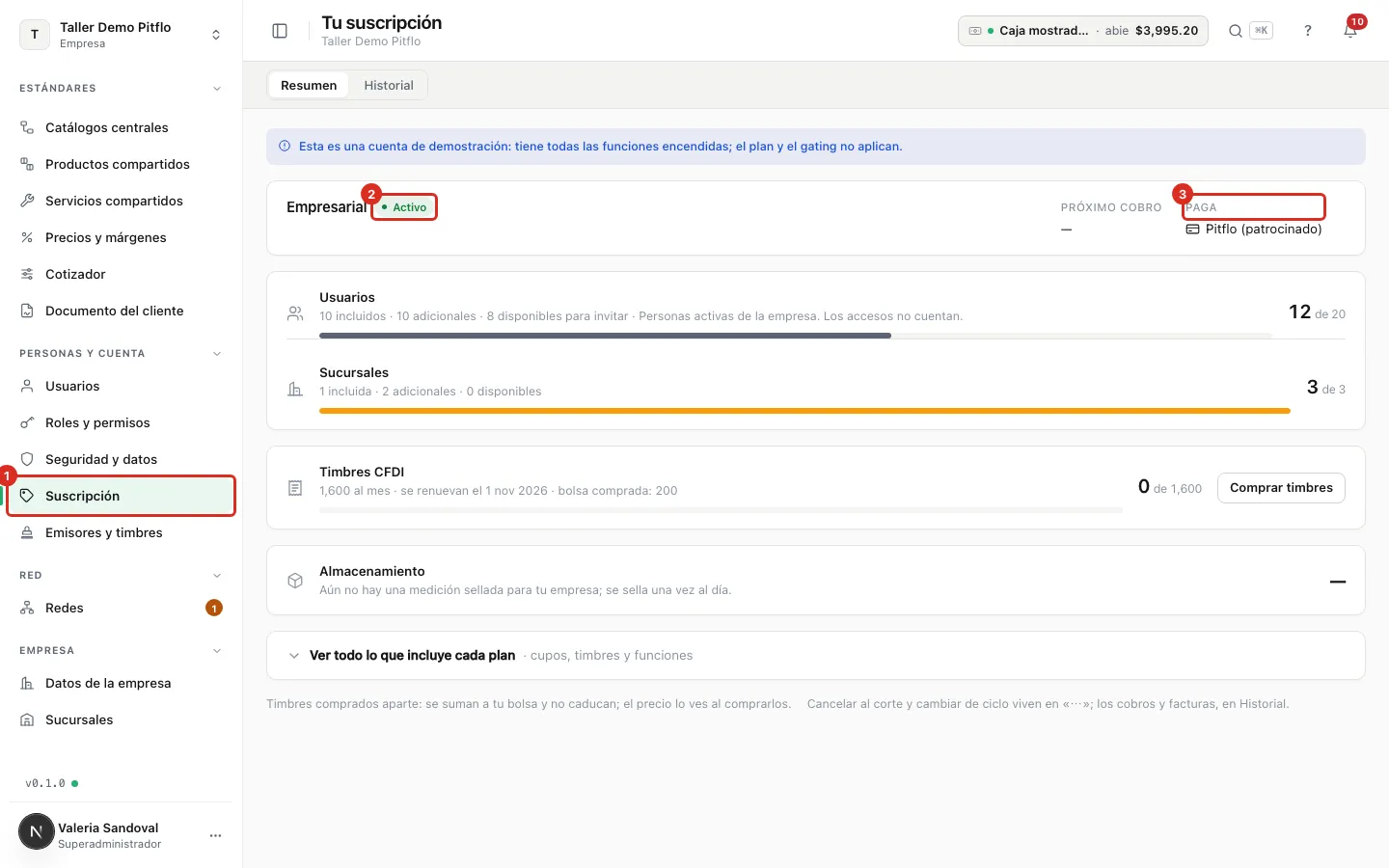Open the Cotizador sliders icon
The image size is (1389, 868).
coord(27,274)
